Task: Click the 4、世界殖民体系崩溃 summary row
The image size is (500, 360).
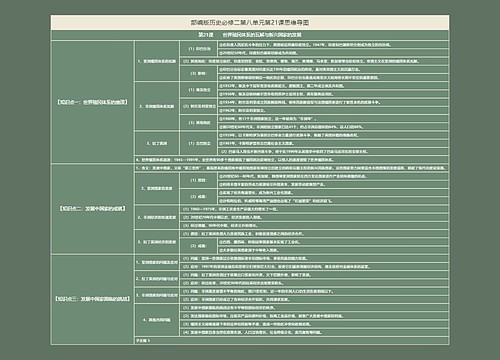Action: pos(292,160)
